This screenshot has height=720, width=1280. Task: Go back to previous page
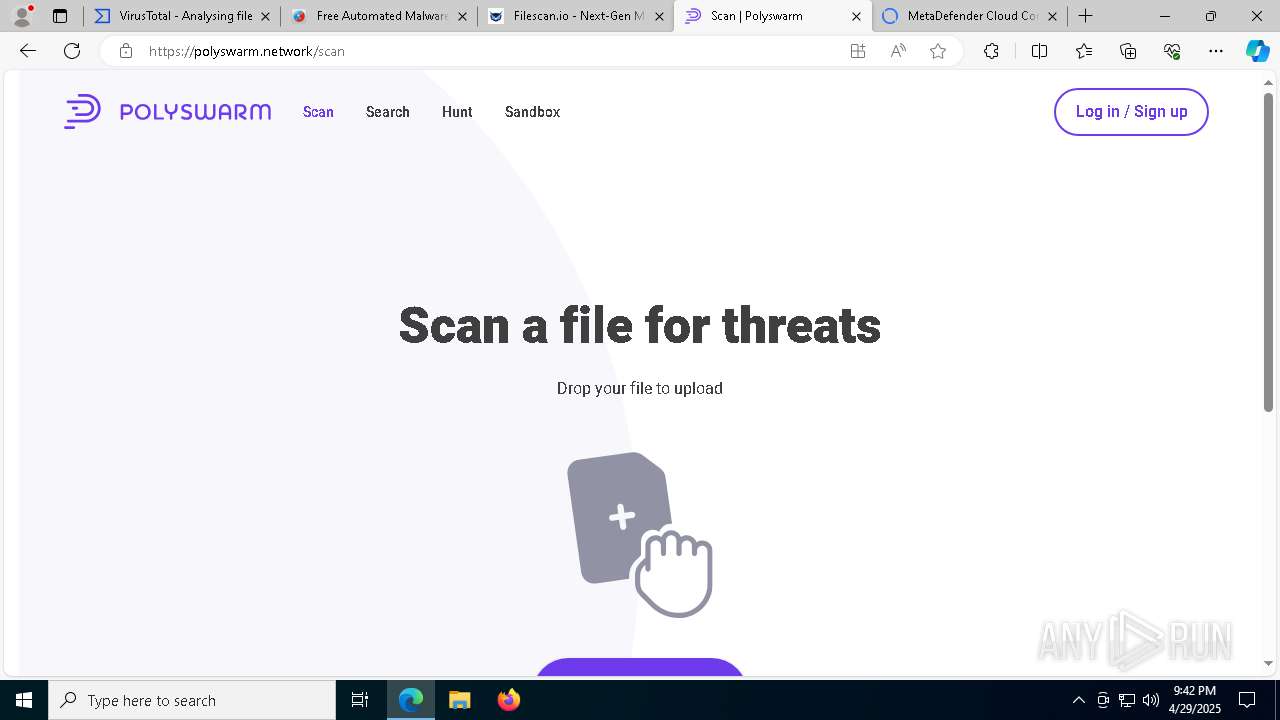(28, 51)
